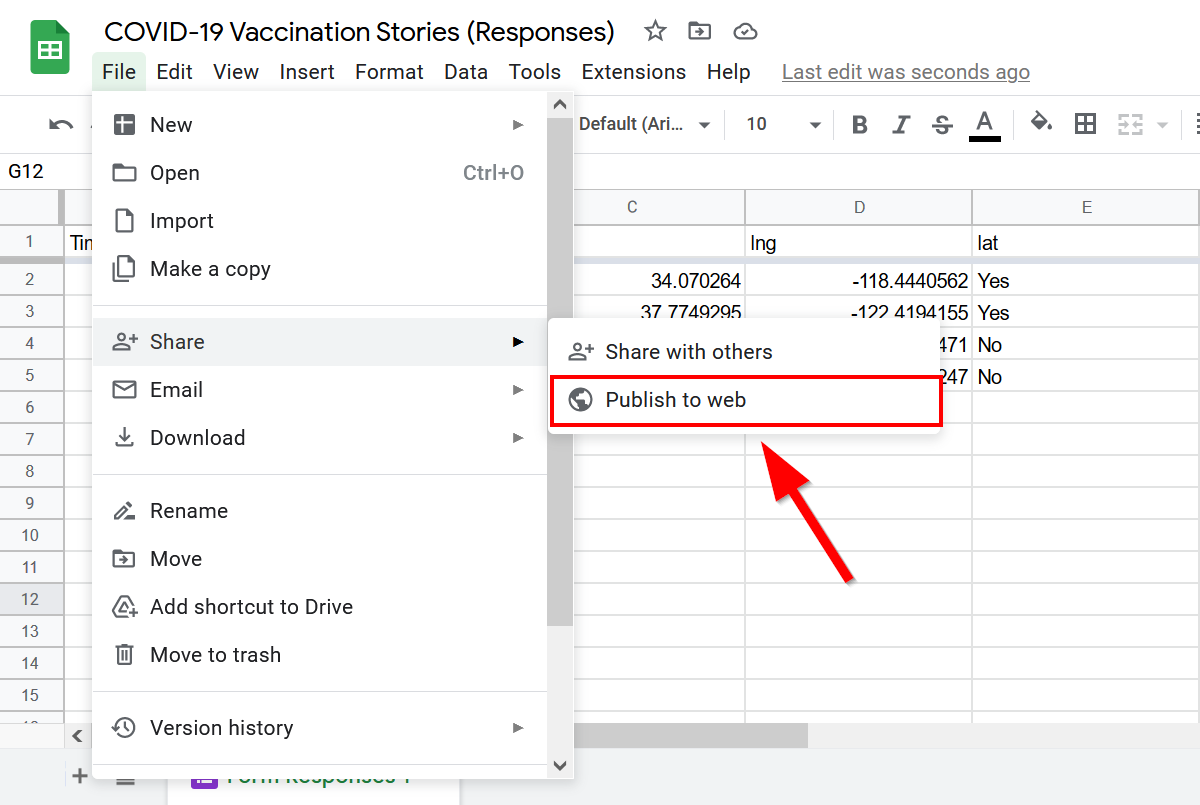Toggle strikethrough formatting
This screenshot has height=805, width=1200.
pos(942,125)
